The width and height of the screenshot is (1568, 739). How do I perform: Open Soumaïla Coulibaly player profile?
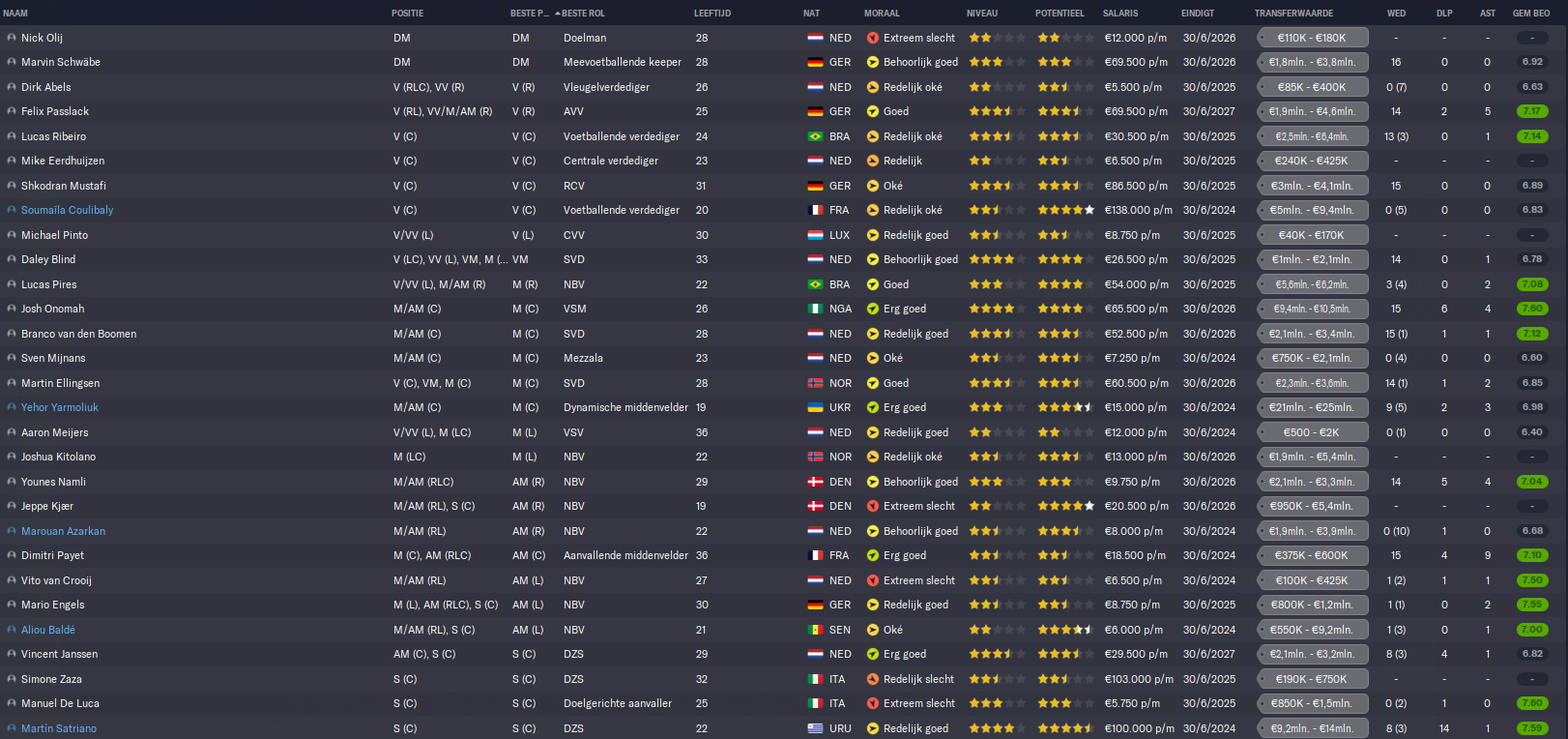67,210
